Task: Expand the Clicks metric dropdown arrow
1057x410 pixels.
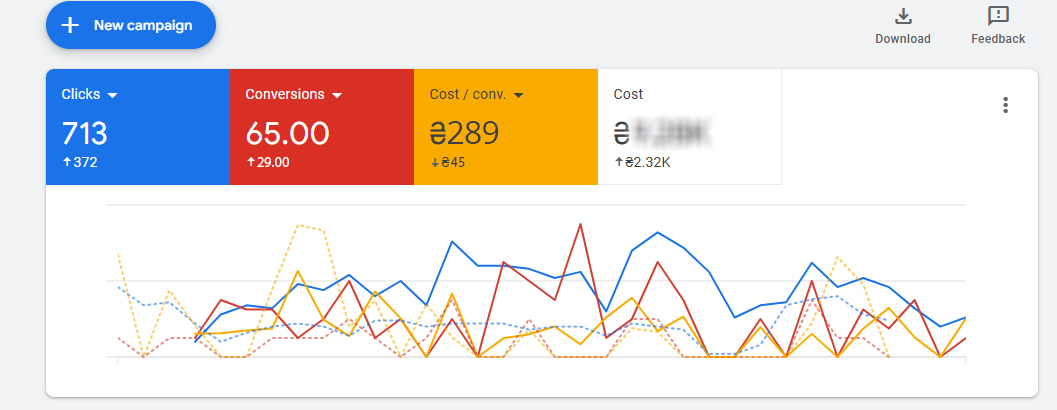Action: (x=113, y=96)
